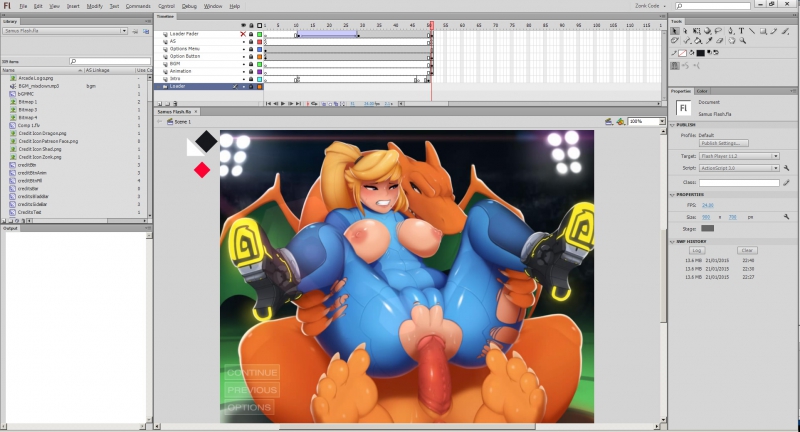This screenshot has height=432, width=800.
Task: Switch to the Color panel tab
Action: tap(702, 91)
